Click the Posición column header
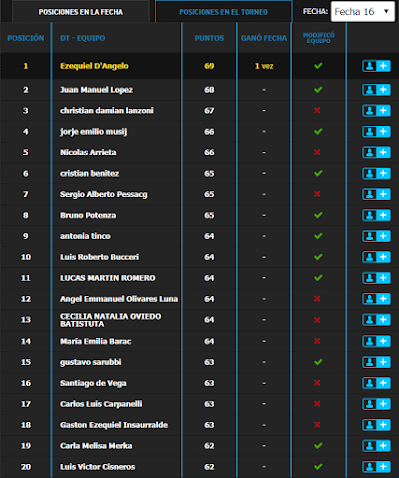 tap(26, 38)
